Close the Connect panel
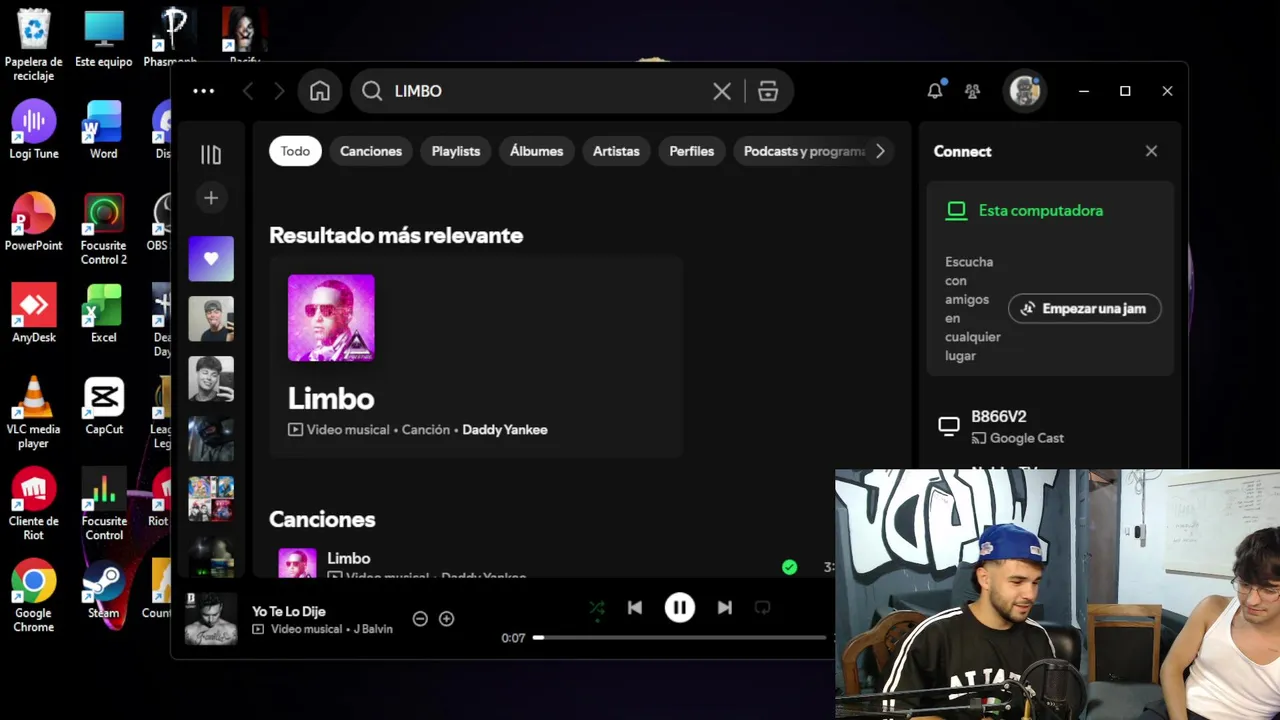The width and height of the screenshot is (1280, 720). [1151, 151]
